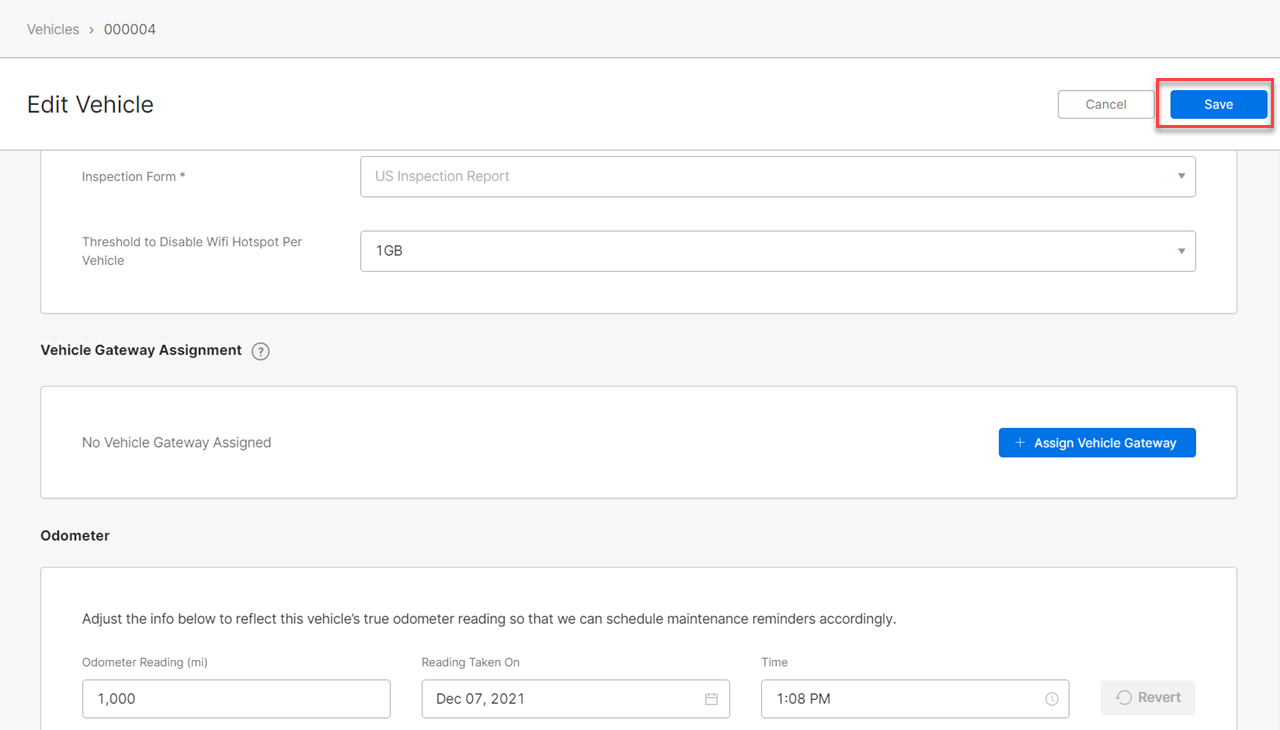Screen dimensions: 1280x730
Task: Expand the Inspection Form dropdown arrow
Action: (1181, 177)
